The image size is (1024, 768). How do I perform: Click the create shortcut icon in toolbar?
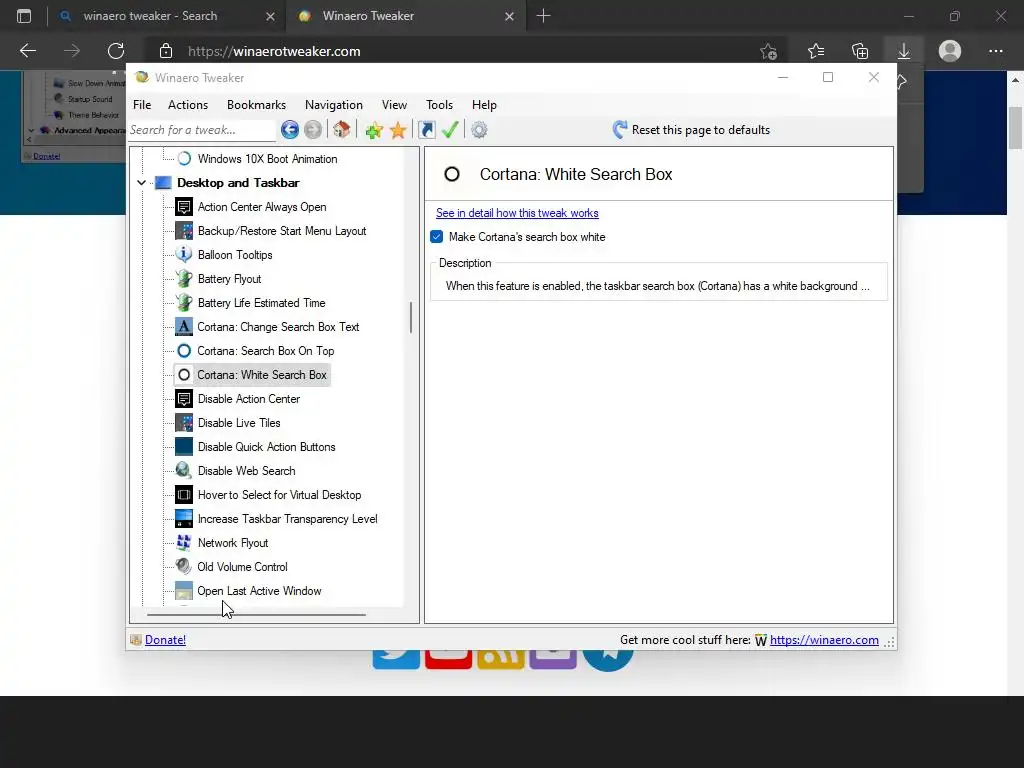click(426, 130)
